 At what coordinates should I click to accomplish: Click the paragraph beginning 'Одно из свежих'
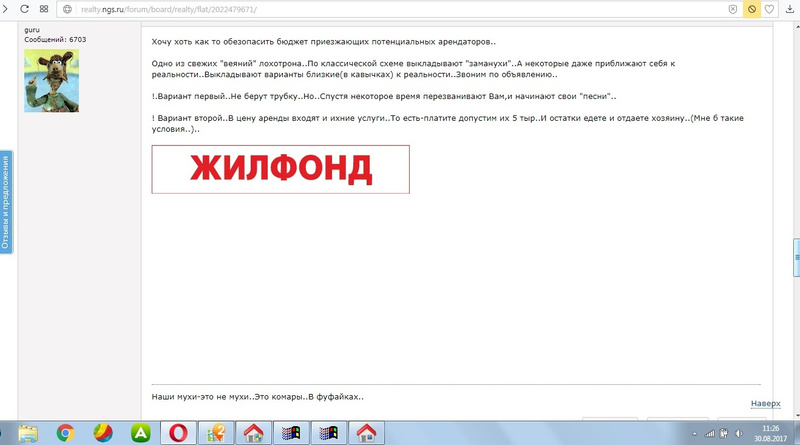pyautogui.click(x=413, y=69)
